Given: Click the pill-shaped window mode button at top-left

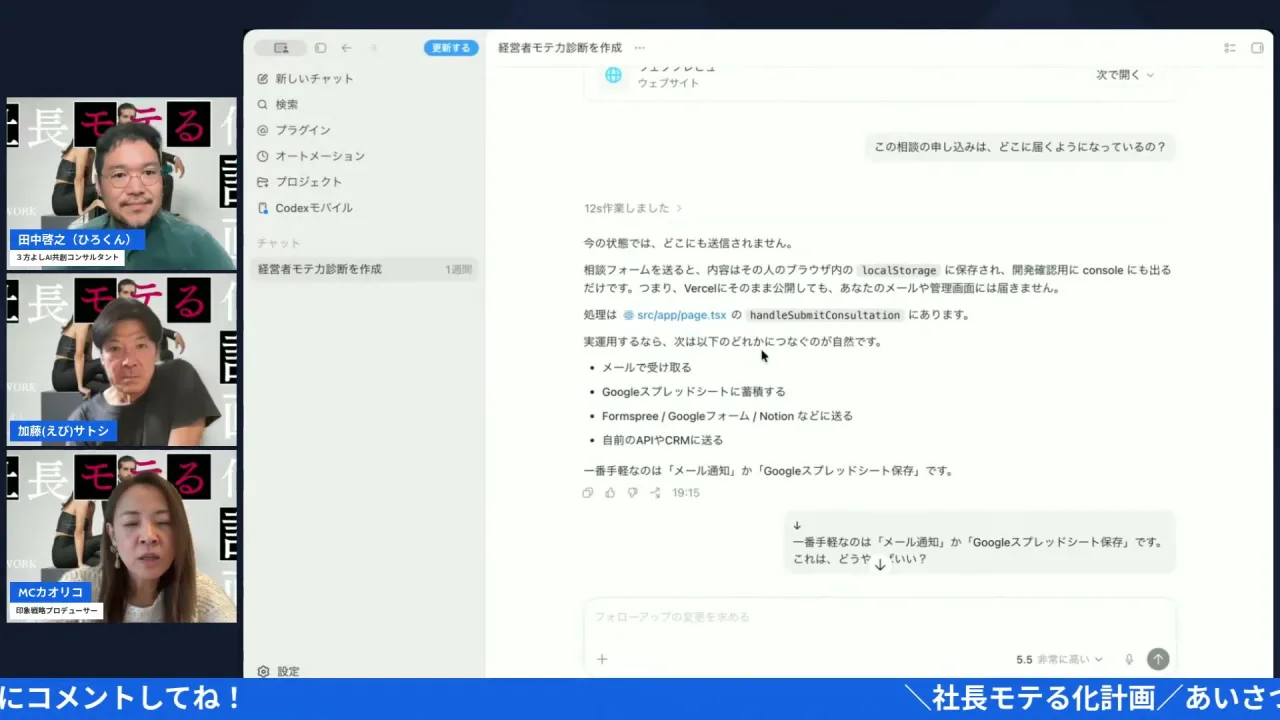Looking at the screenshot, I should (281, 48).
